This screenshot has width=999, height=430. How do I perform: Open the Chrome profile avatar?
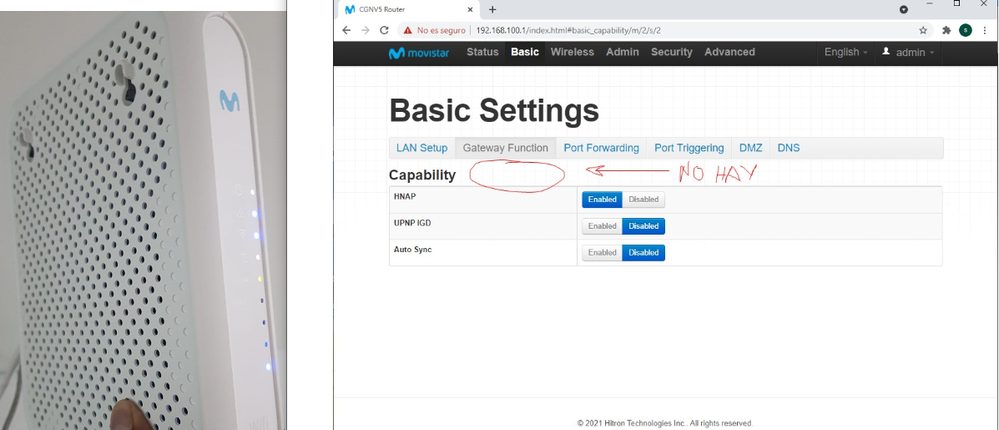pos(965,30)
